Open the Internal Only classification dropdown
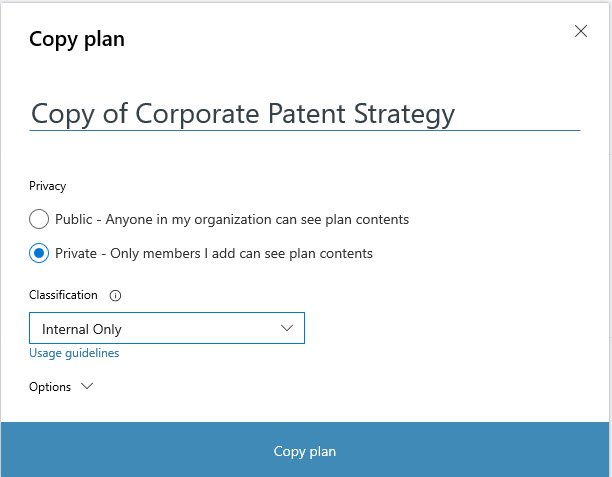Image resolution: width=612 pixels, height=477 pixels. 166,328
